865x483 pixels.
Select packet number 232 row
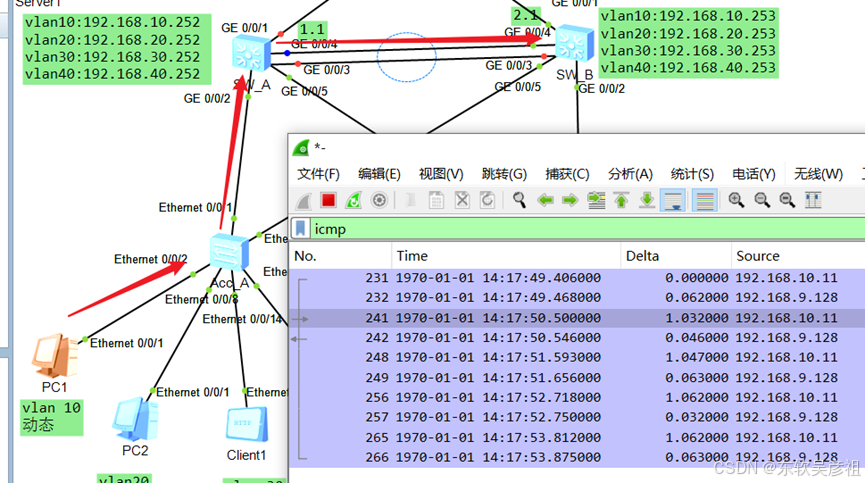577,298
